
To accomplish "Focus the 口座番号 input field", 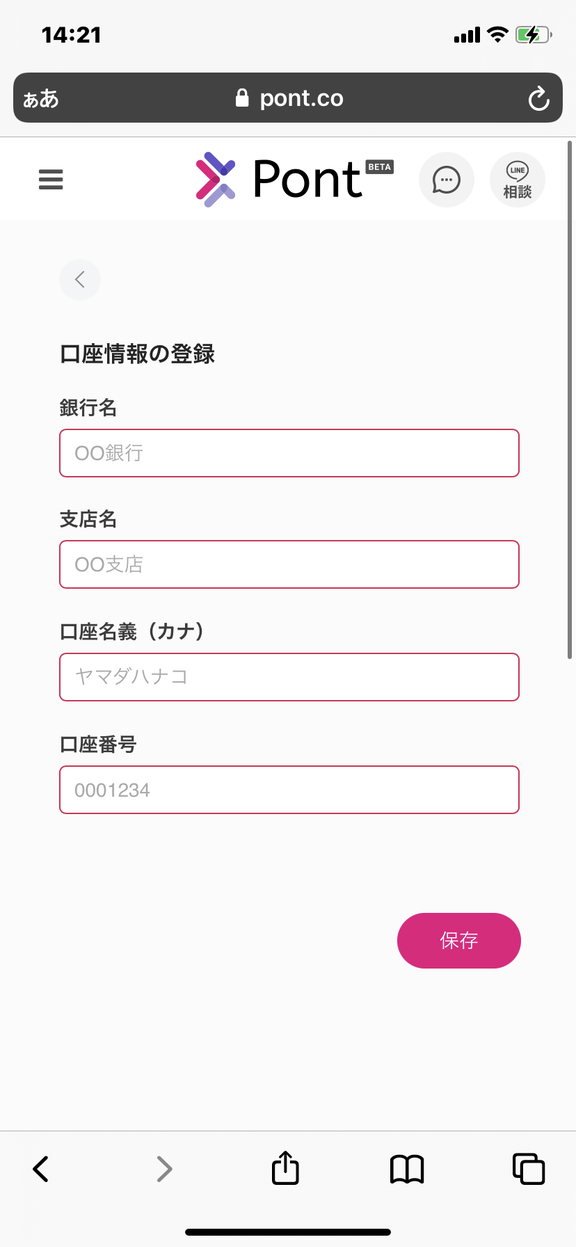I will pyautogui.click(x=289, y=790).
